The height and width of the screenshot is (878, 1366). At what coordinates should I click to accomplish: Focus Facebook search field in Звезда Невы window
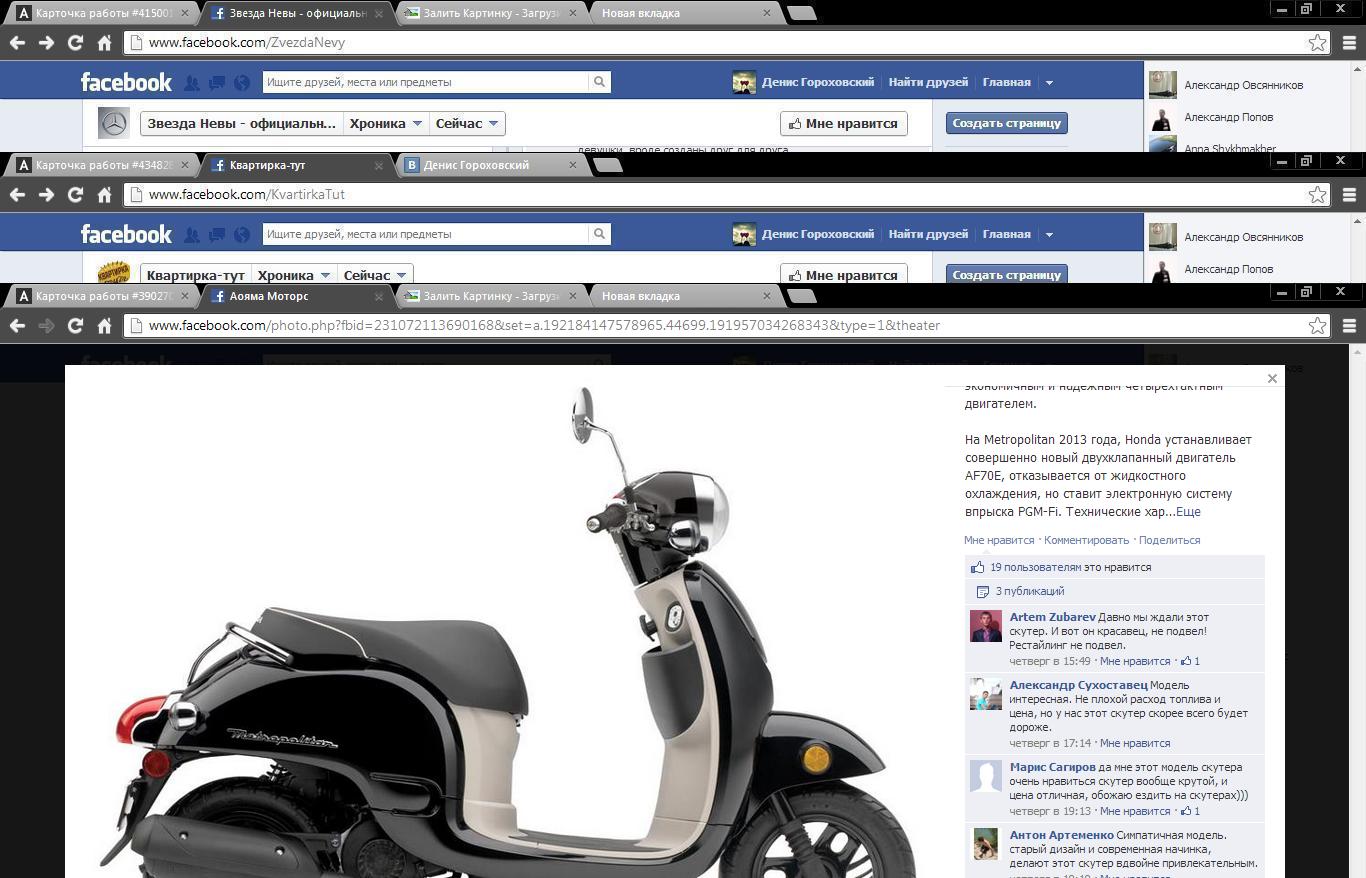(x=425, y=82)
